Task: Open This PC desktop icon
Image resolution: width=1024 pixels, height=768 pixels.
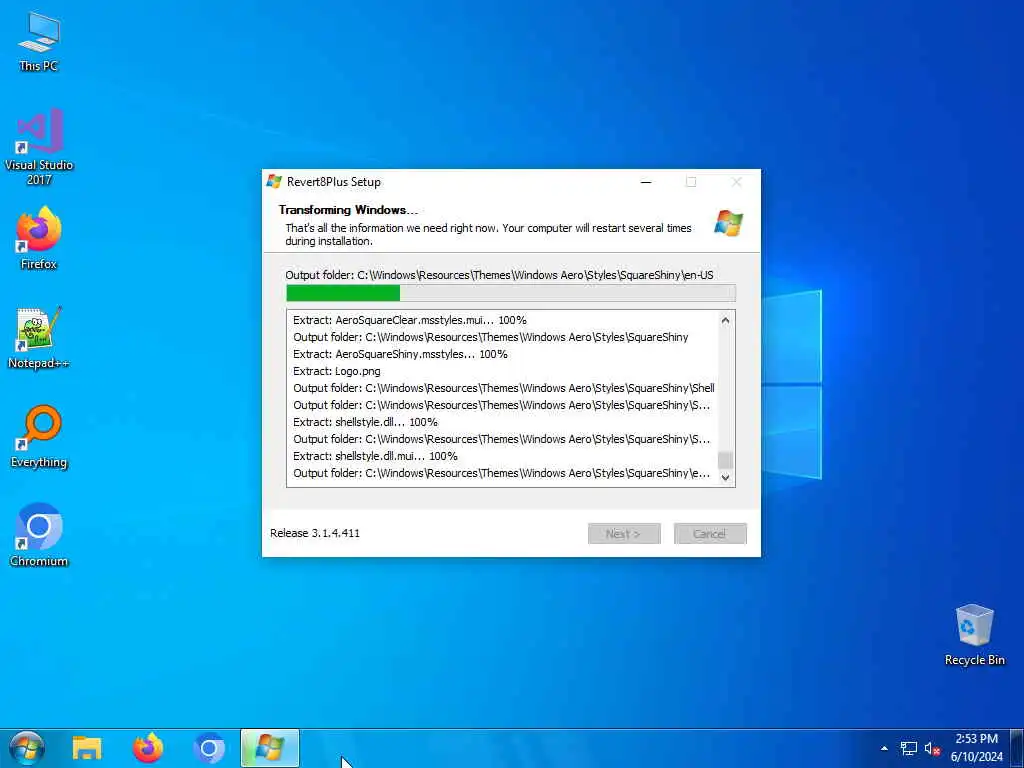Action: [39, 42]
